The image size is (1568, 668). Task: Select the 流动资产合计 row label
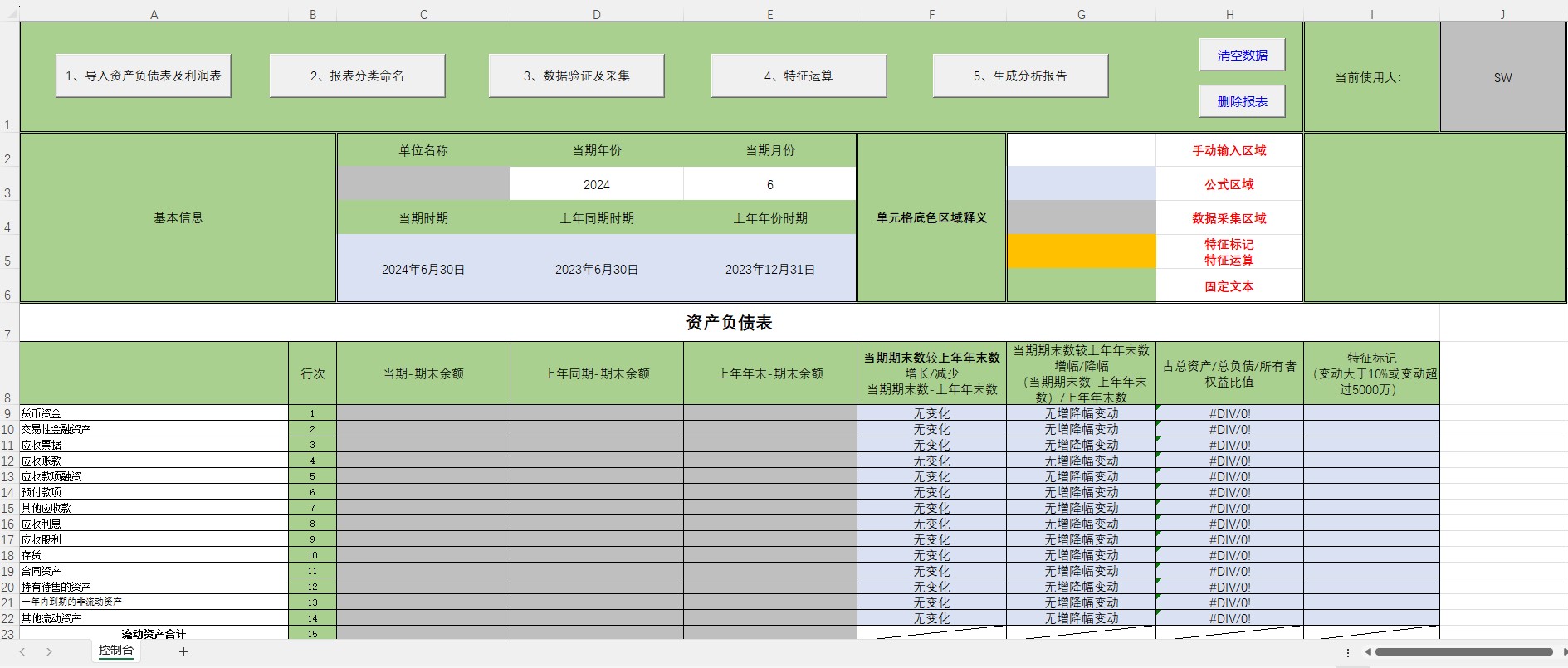154,633
